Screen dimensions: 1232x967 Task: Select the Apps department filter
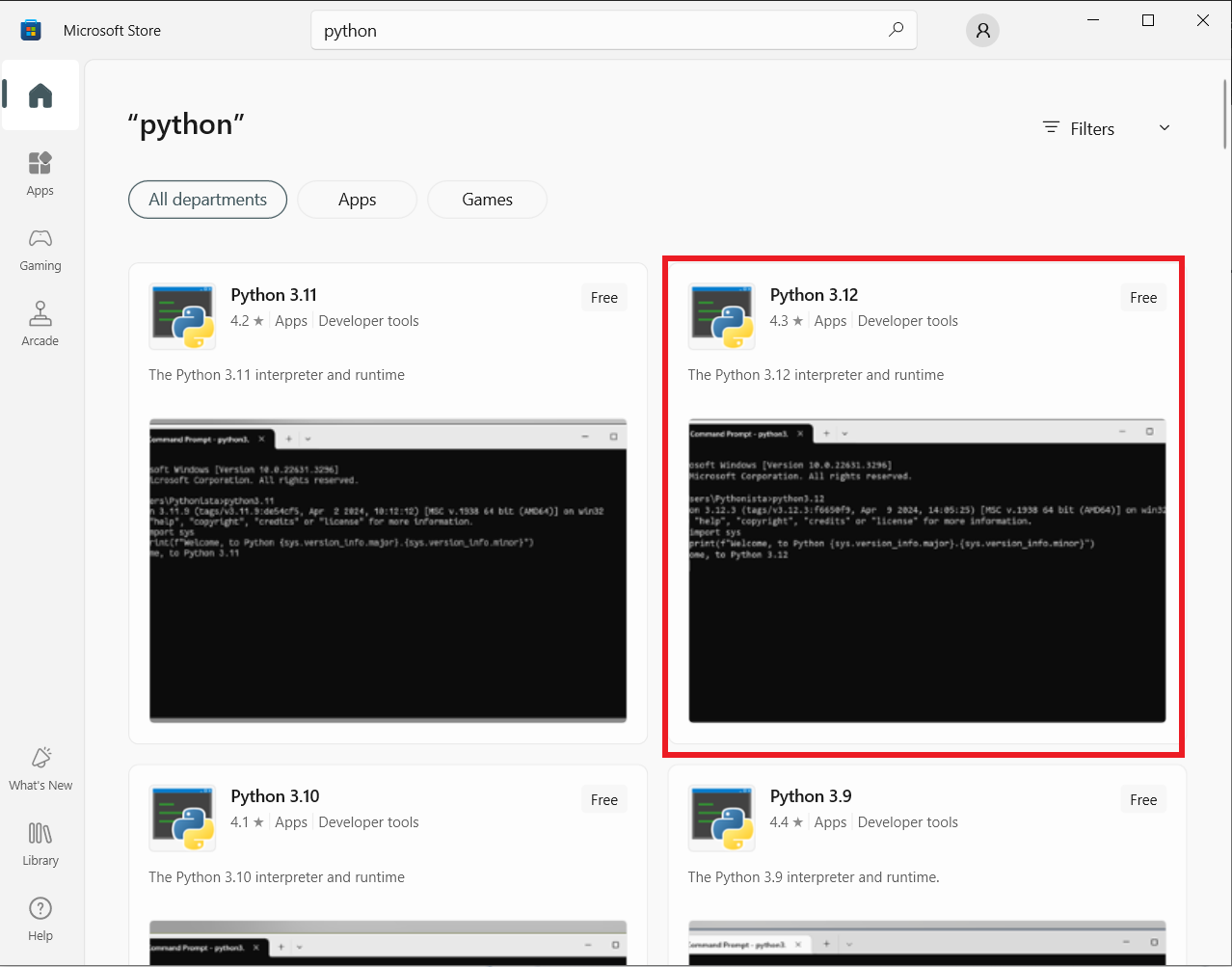click(x=357, y=200)
